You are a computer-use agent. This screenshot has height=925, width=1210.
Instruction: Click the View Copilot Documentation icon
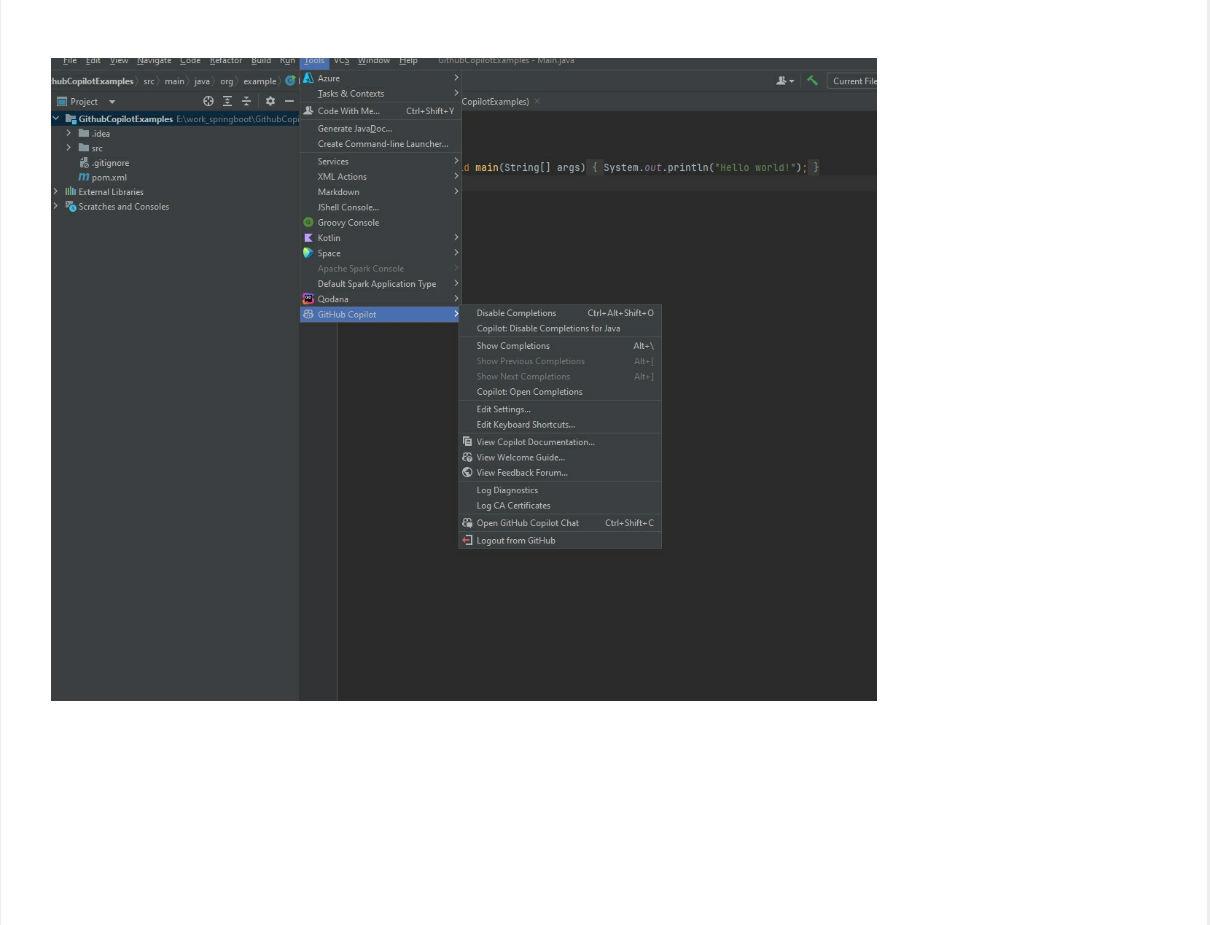point(467,441)
